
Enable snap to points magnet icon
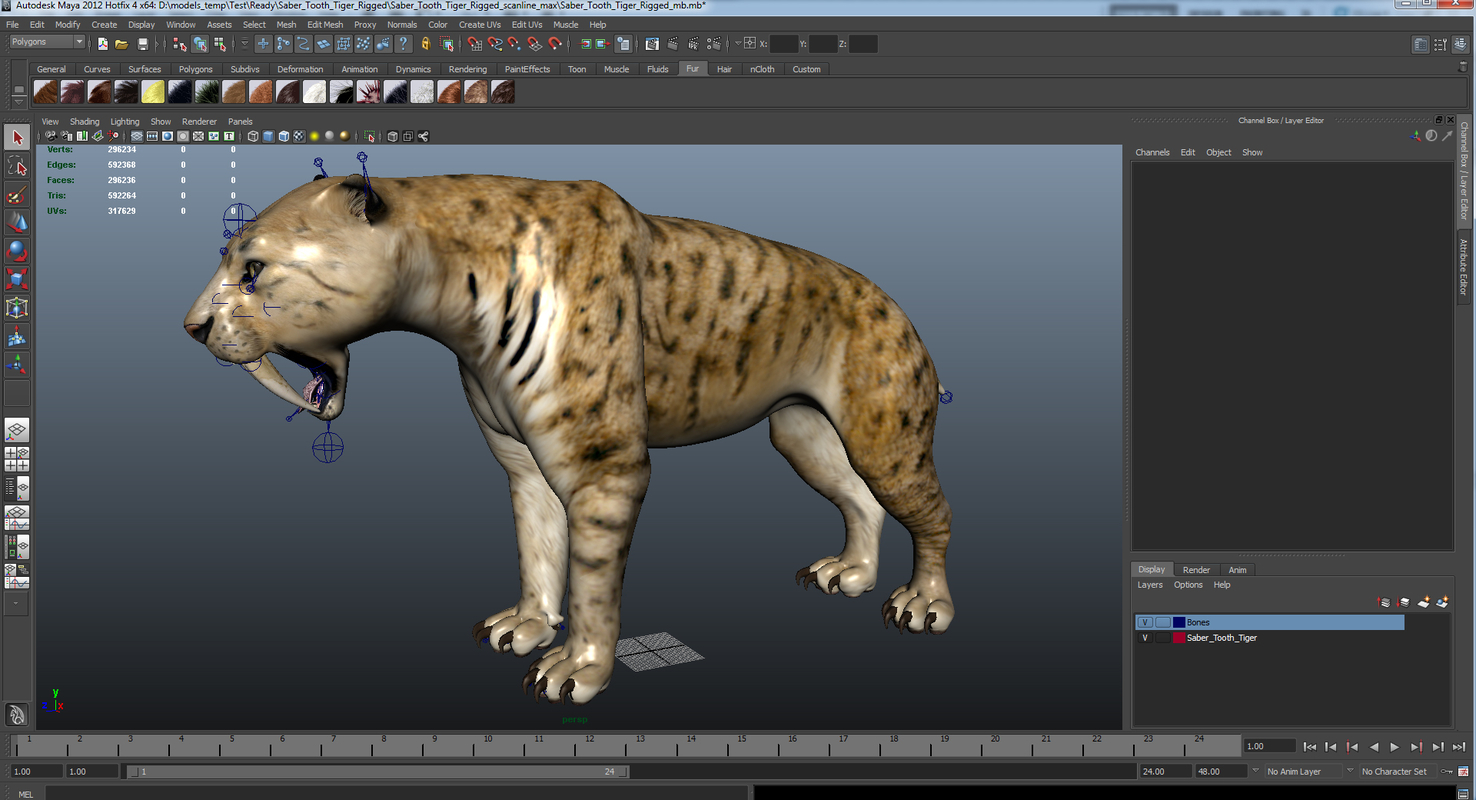[x=514, y=44]
